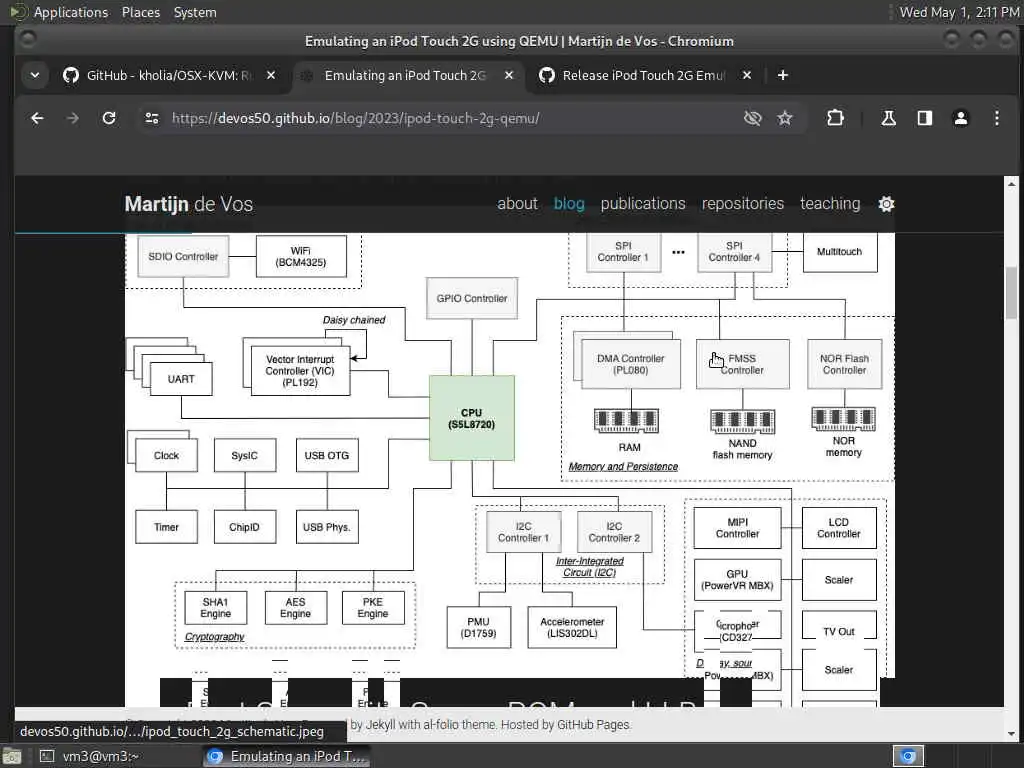
Task: Open the repositories navigation link
Action: coord(743,204)
